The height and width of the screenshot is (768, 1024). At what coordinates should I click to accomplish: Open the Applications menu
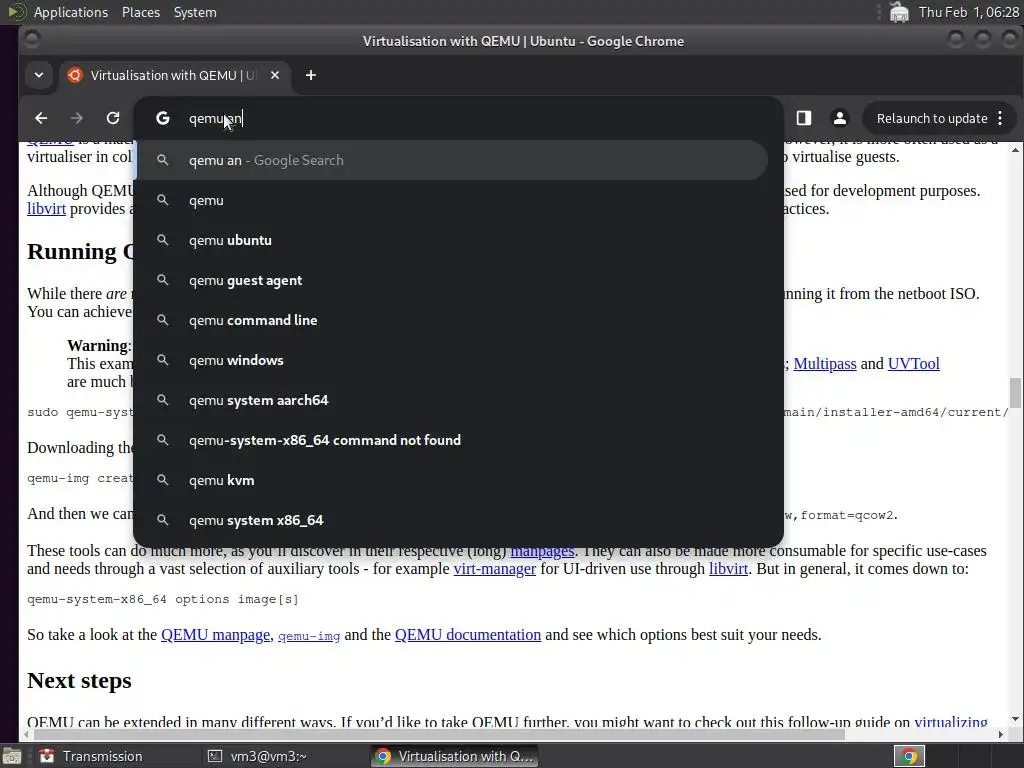point(71,12)
